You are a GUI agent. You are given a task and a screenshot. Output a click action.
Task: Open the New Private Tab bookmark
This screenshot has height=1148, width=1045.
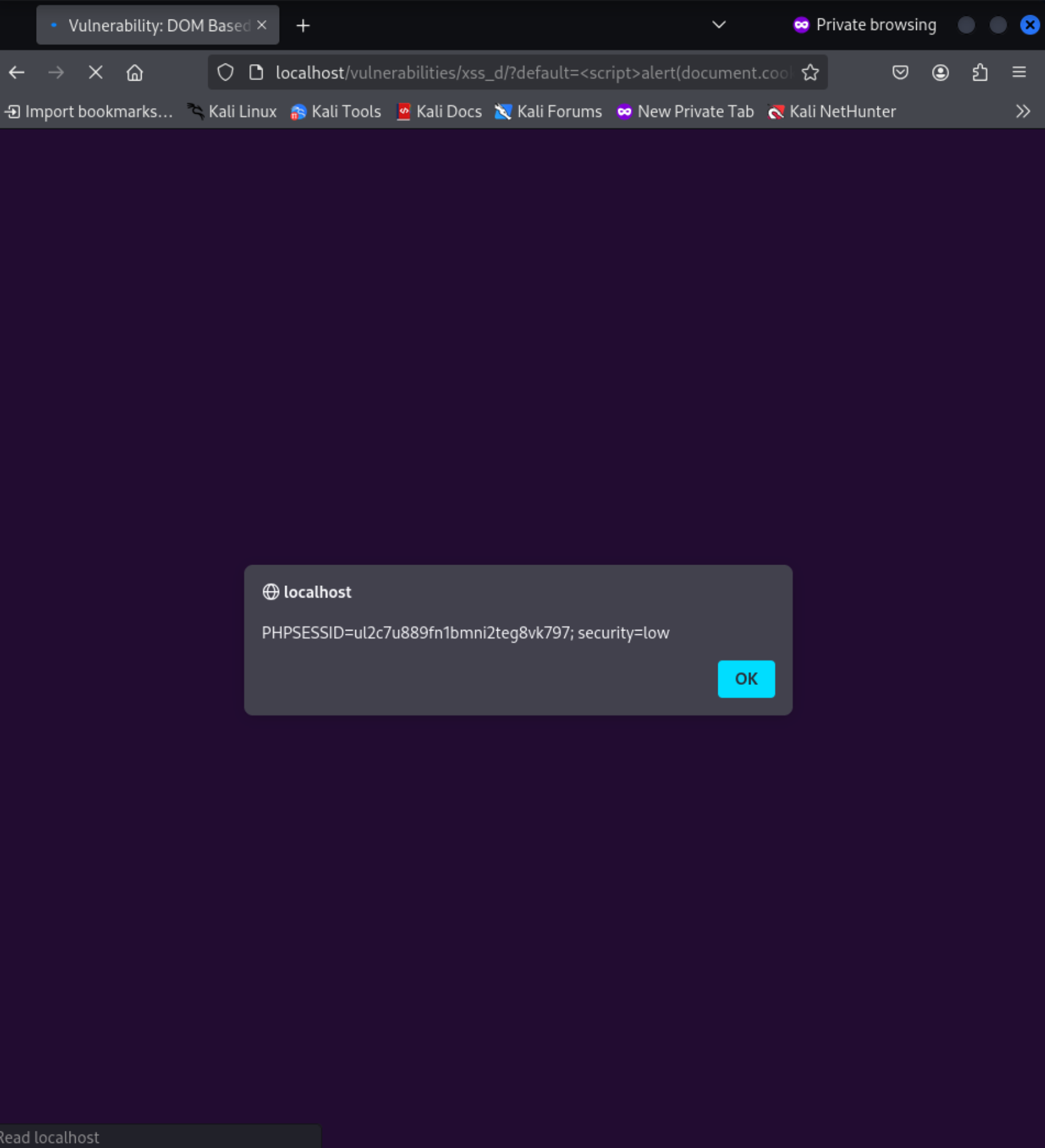[685, 111]
